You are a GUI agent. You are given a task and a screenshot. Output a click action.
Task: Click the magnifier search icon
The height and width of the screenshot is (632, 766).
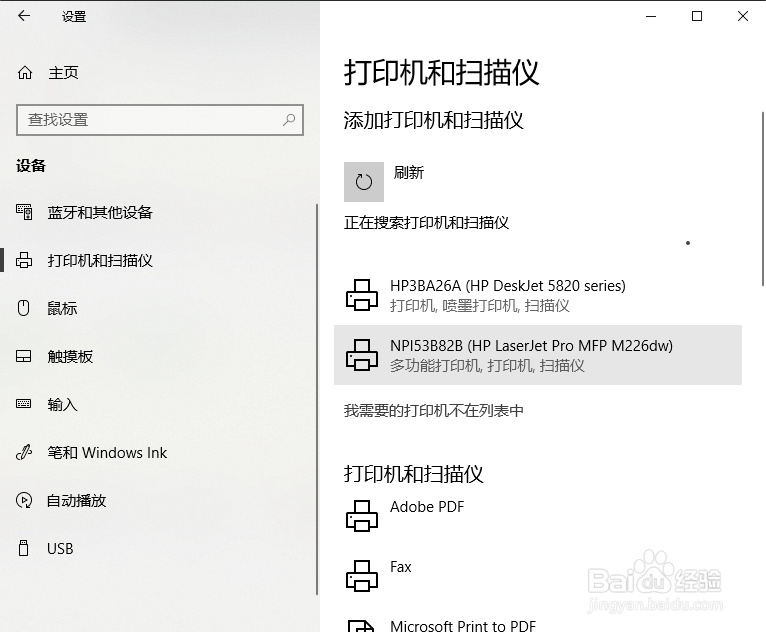click(289, 120)
